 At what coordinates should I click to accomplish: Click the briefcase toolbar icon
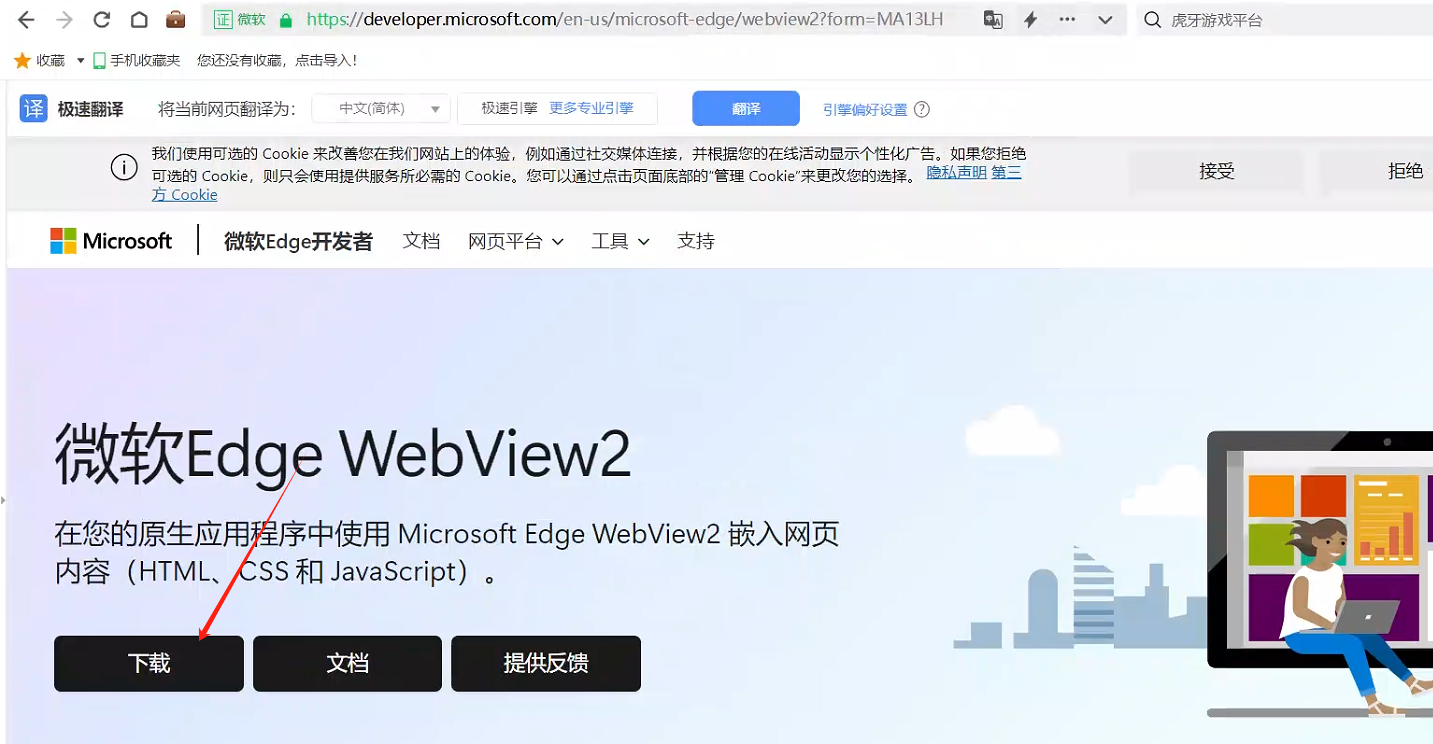point(176,20)
